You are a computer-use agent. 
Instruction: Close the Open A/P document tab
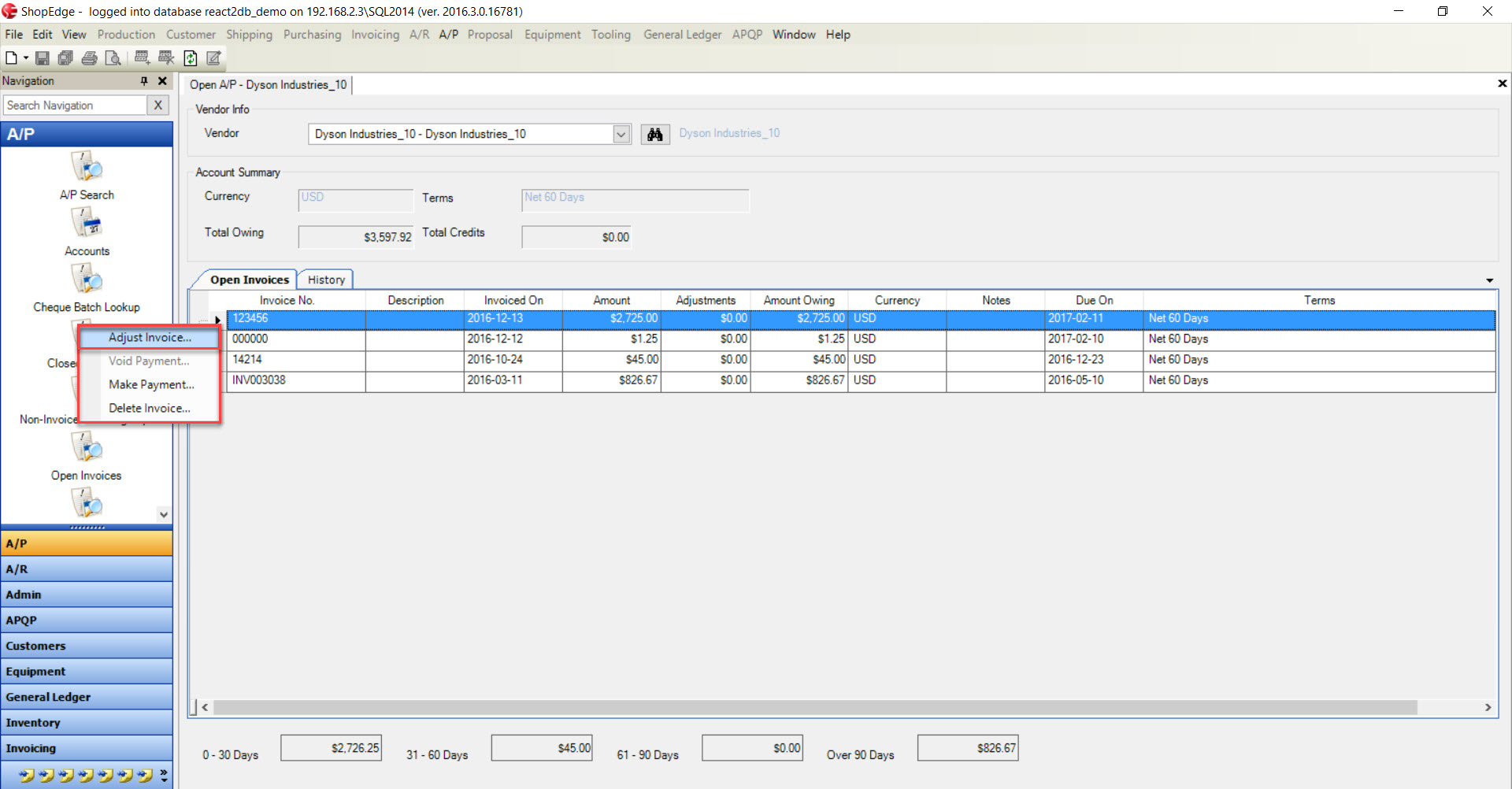click(x=1502, y=83)
